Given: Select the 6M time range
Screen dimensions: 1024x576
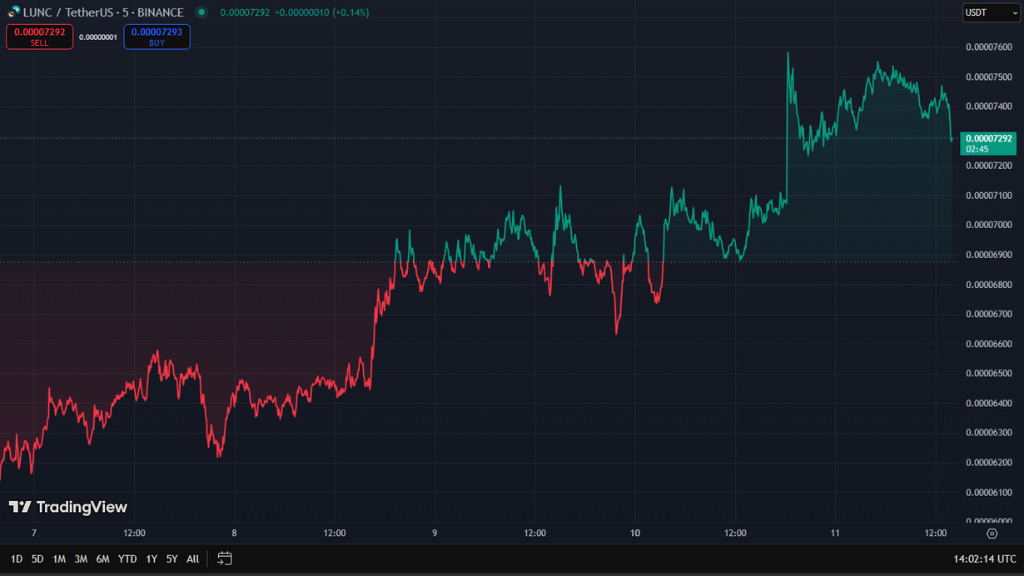Looking at the screenshot, I should click(103, 559).
